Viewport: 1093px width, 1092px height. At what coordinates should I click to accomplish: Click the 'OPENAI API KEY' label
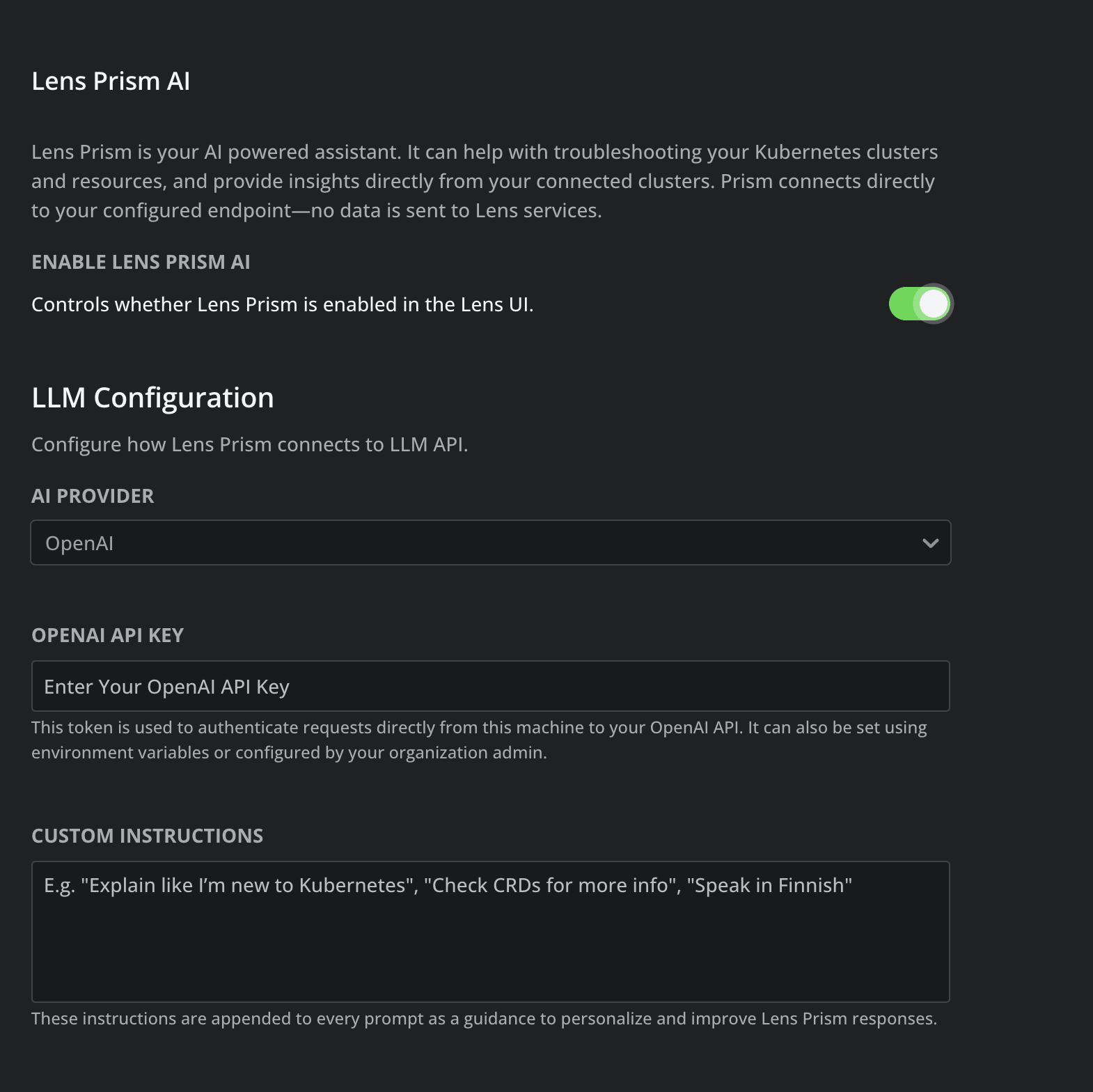click(107, 634)
